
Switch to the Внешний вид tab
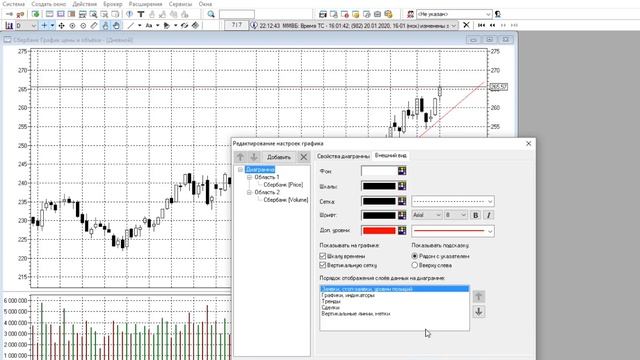(390, 156)
